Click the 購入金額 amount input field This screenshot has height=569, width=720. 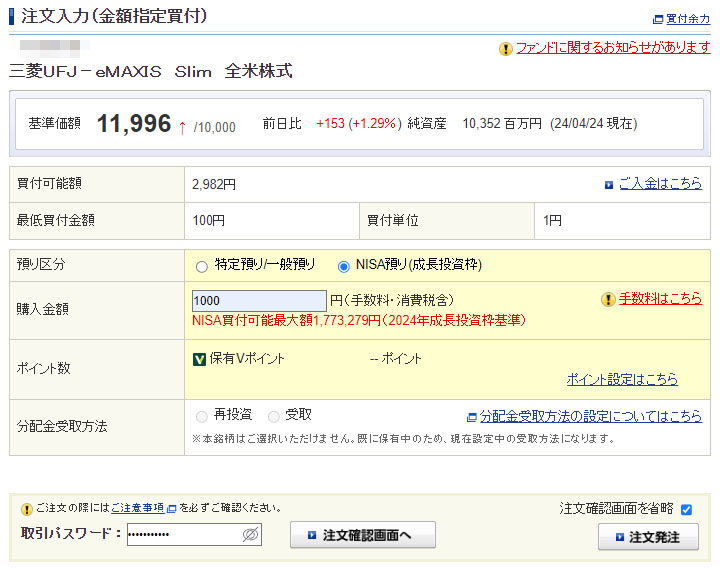pyautogui.click(x=258, y=300)
